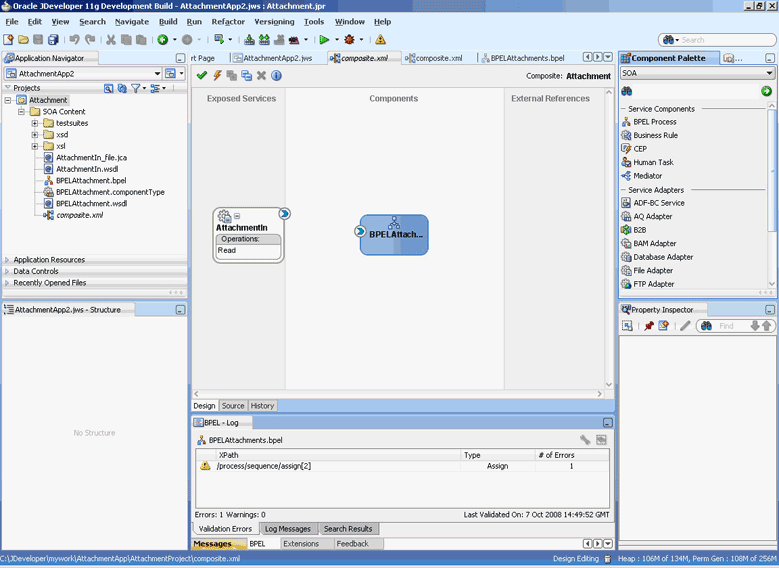The image size is (779, 568).
Task: Click the Save All toolbar icon
Action: 53,40
